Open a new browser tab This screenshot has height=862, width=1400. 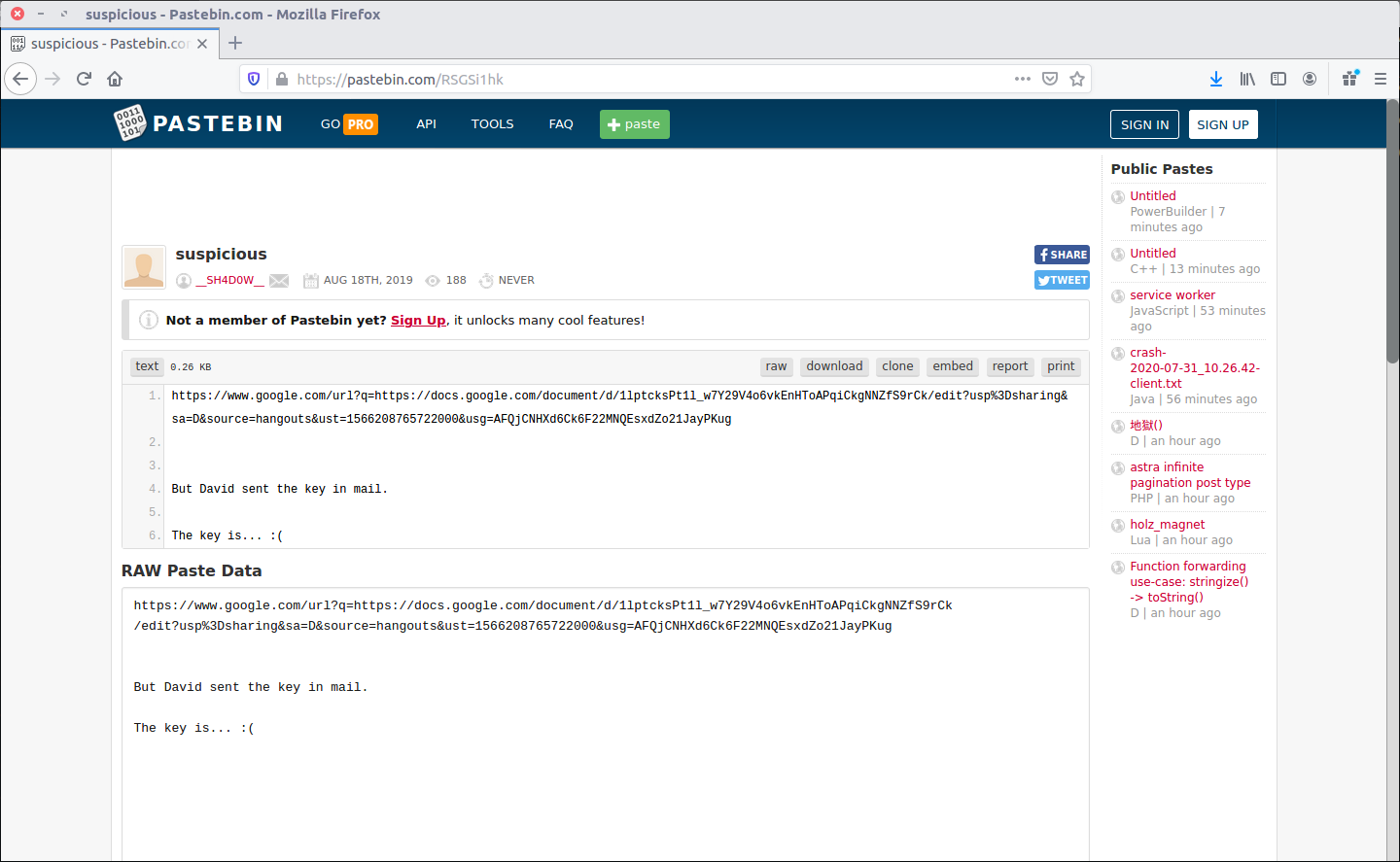pyautogui.click(x=235, y=43)
